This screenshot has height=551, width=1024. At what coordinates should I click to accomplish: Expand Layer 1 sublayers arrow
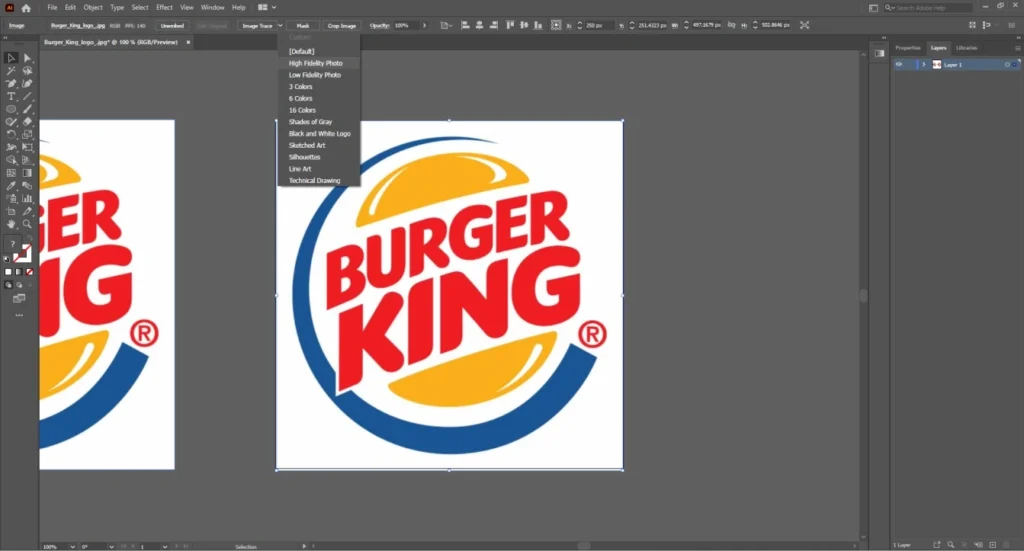923,65
